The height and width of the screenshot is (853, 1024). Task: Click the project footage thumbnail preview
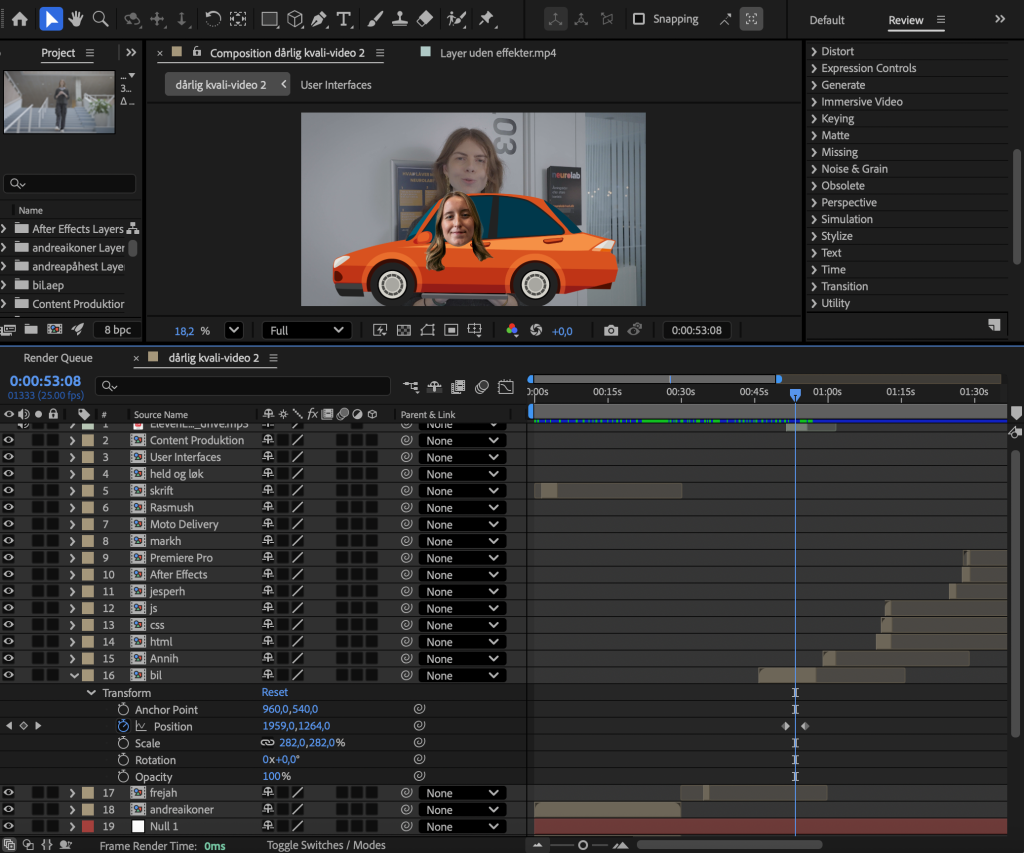click(x=59, y=103)
